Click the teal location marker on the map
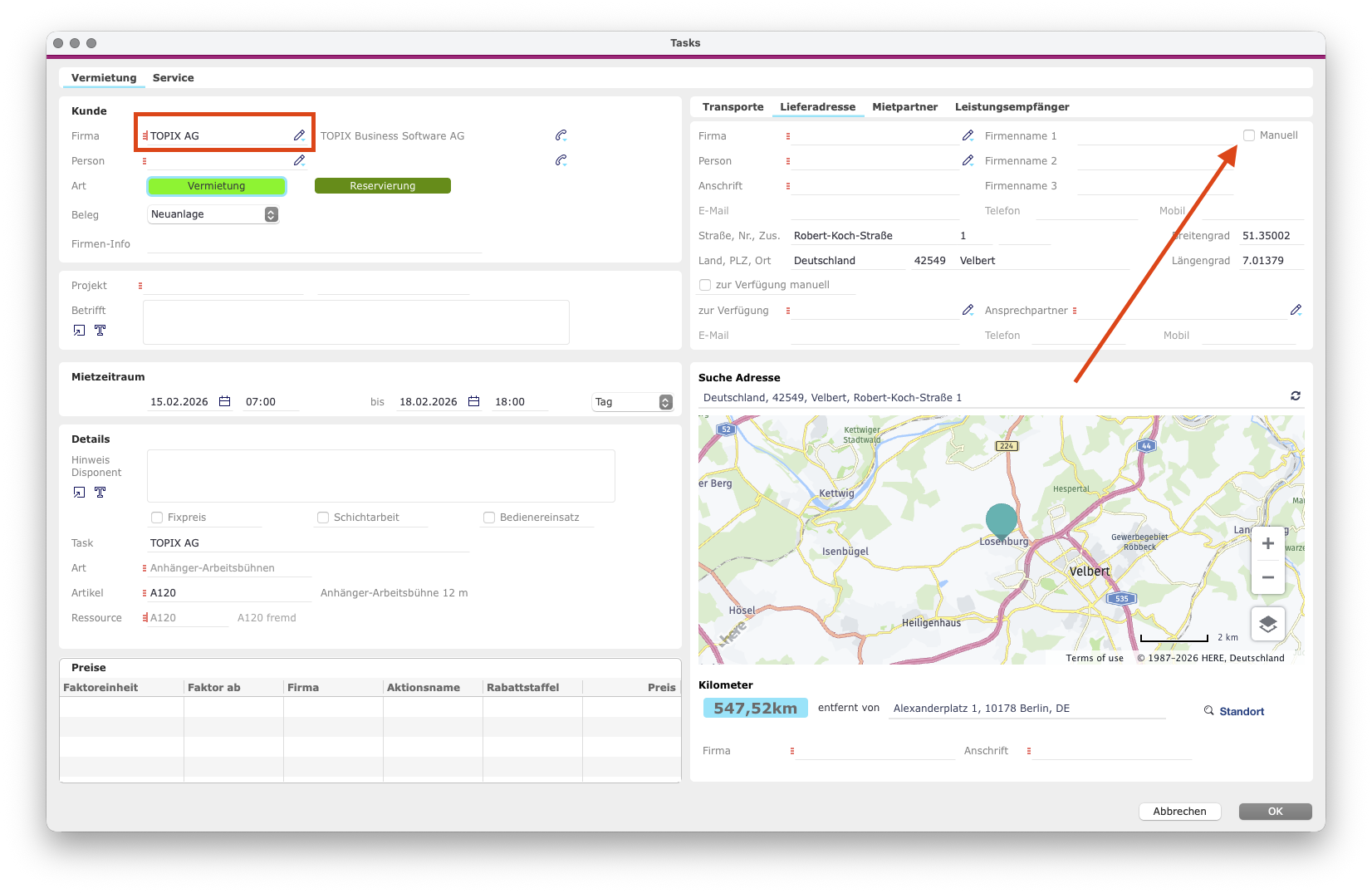The height and width of the screenshot is (893, 1372). tap(1002, 521)
